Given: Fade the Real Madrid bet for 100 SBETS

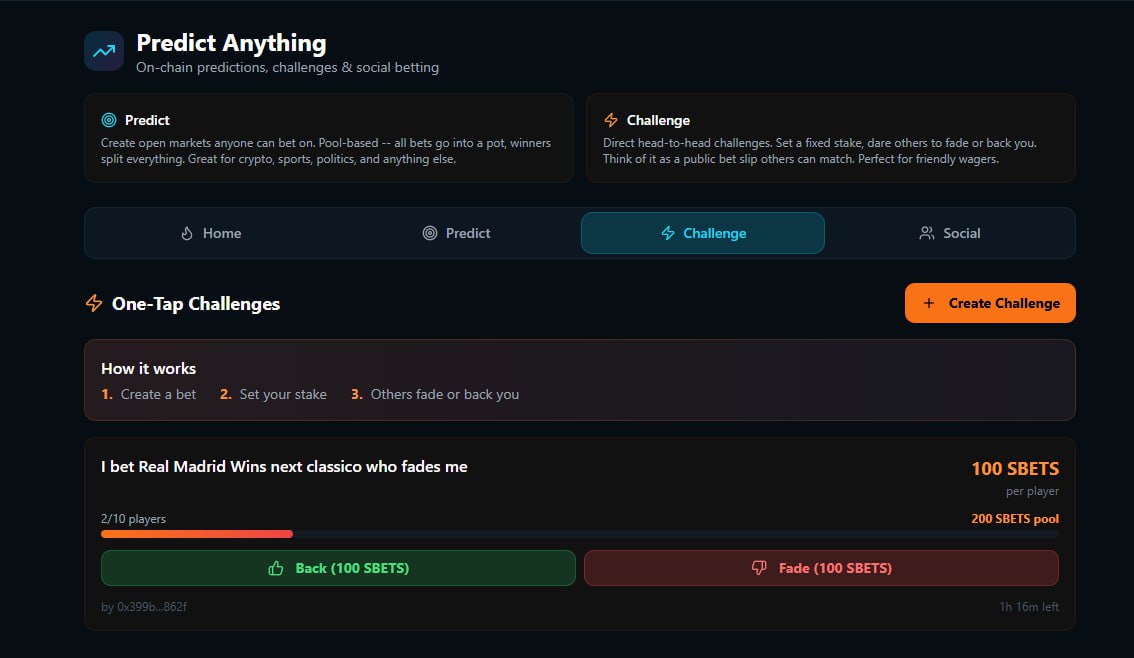Looking at the screenshot, I should (x=822, y=568).
